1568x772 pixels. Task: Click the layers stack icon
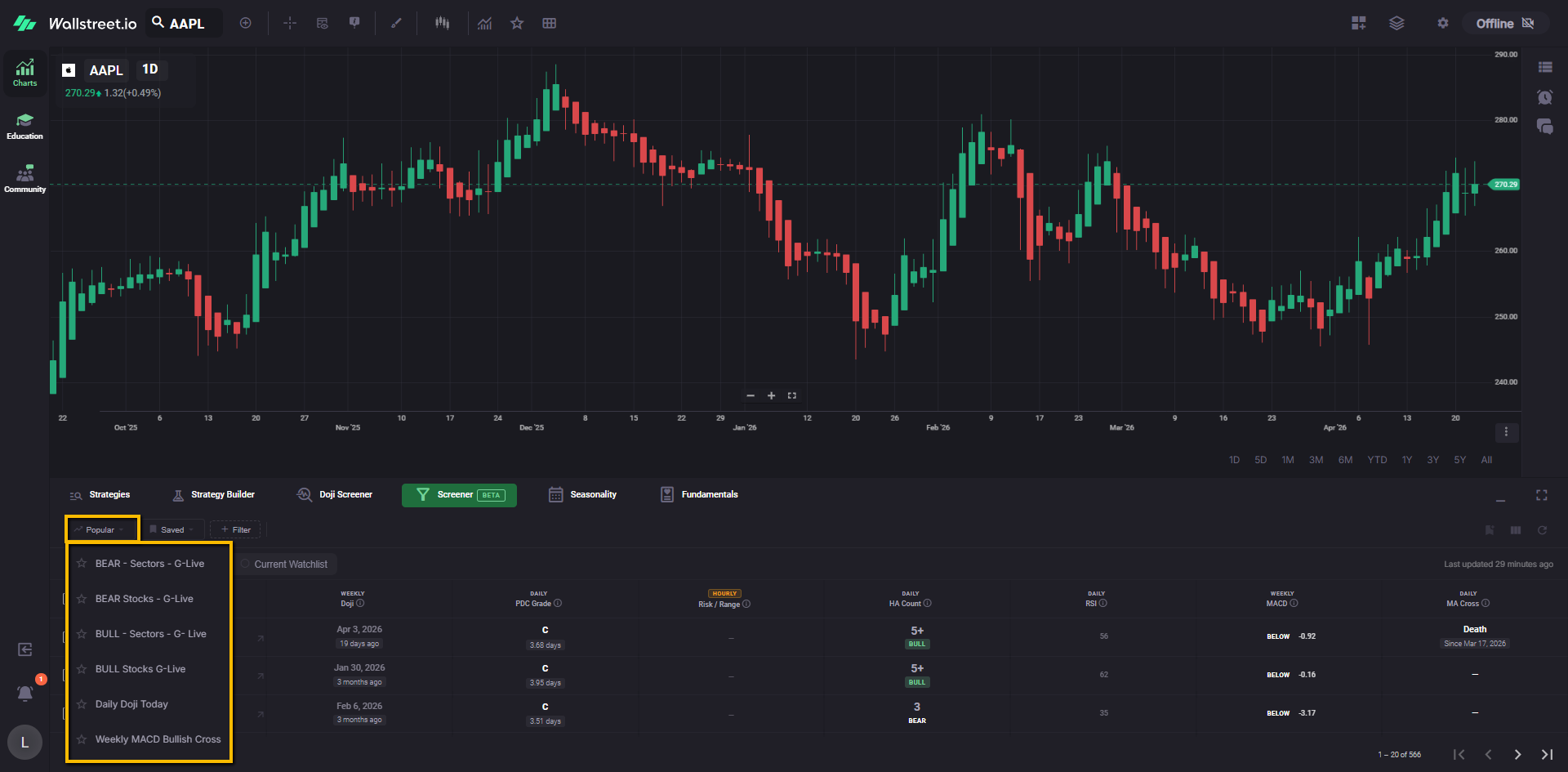tap(1396, 24)
